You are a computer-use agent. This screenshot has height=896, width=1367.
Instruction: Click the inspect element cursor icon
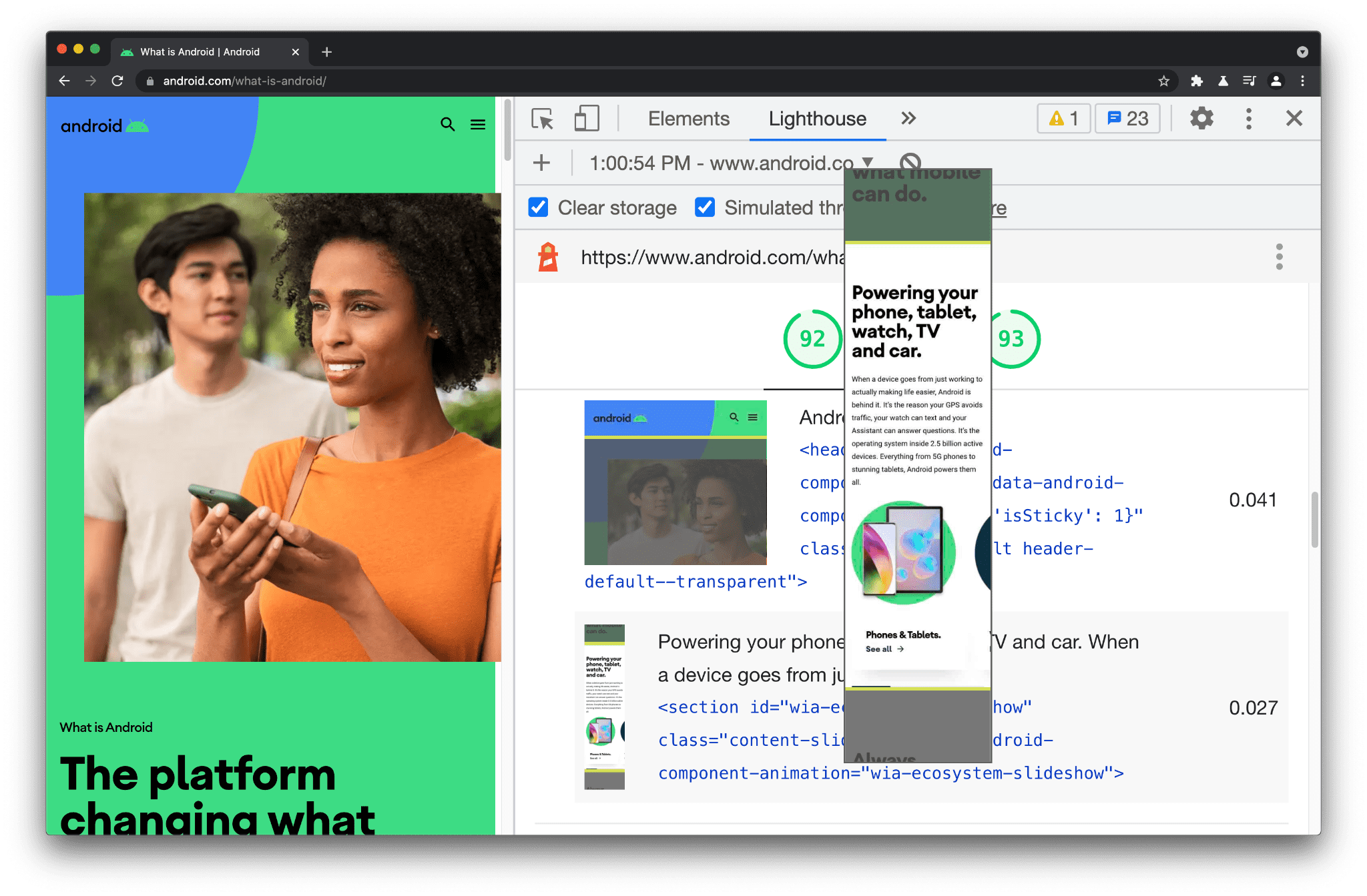[x=541, y=118]
